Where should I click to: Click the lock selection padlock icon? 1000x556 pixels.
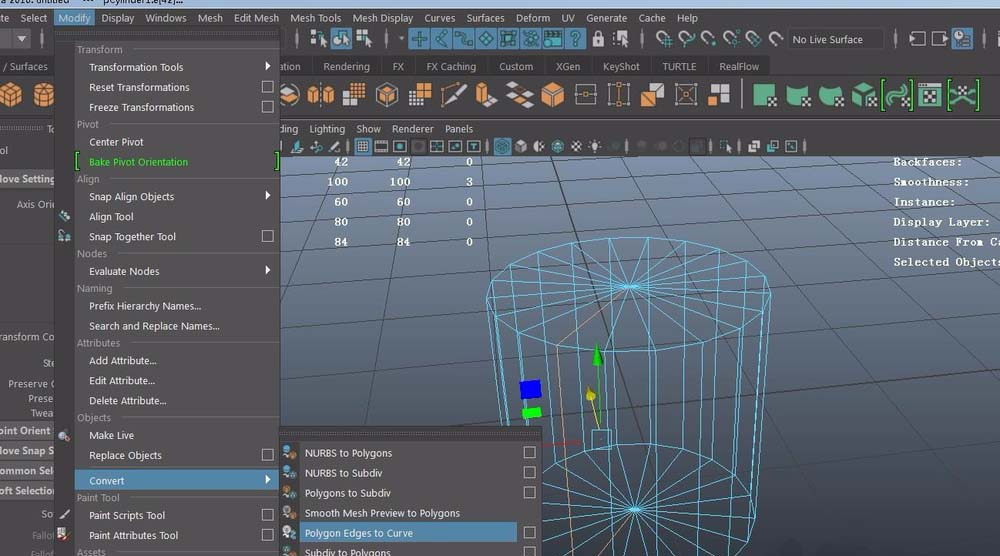point(598,39)
